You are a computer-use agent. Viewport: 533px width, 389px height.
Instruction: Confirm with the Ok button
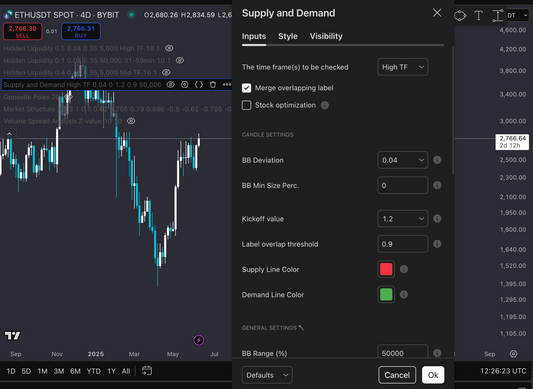pos(433,375)
